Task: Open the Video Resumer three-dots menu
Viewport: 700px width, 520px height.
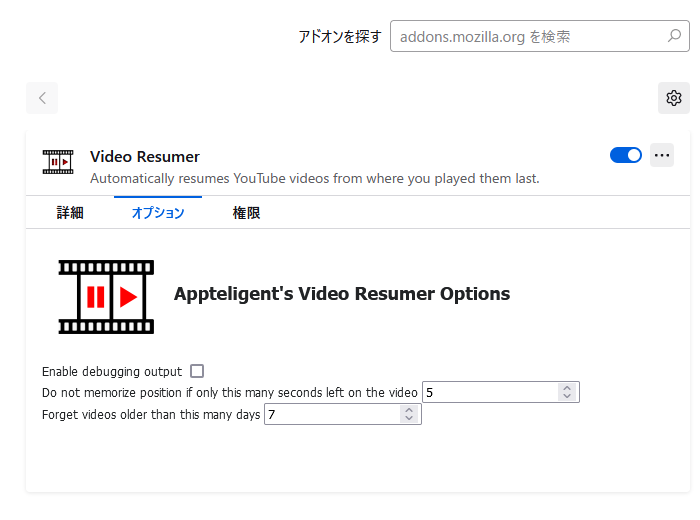Action: tap(662, 155)
